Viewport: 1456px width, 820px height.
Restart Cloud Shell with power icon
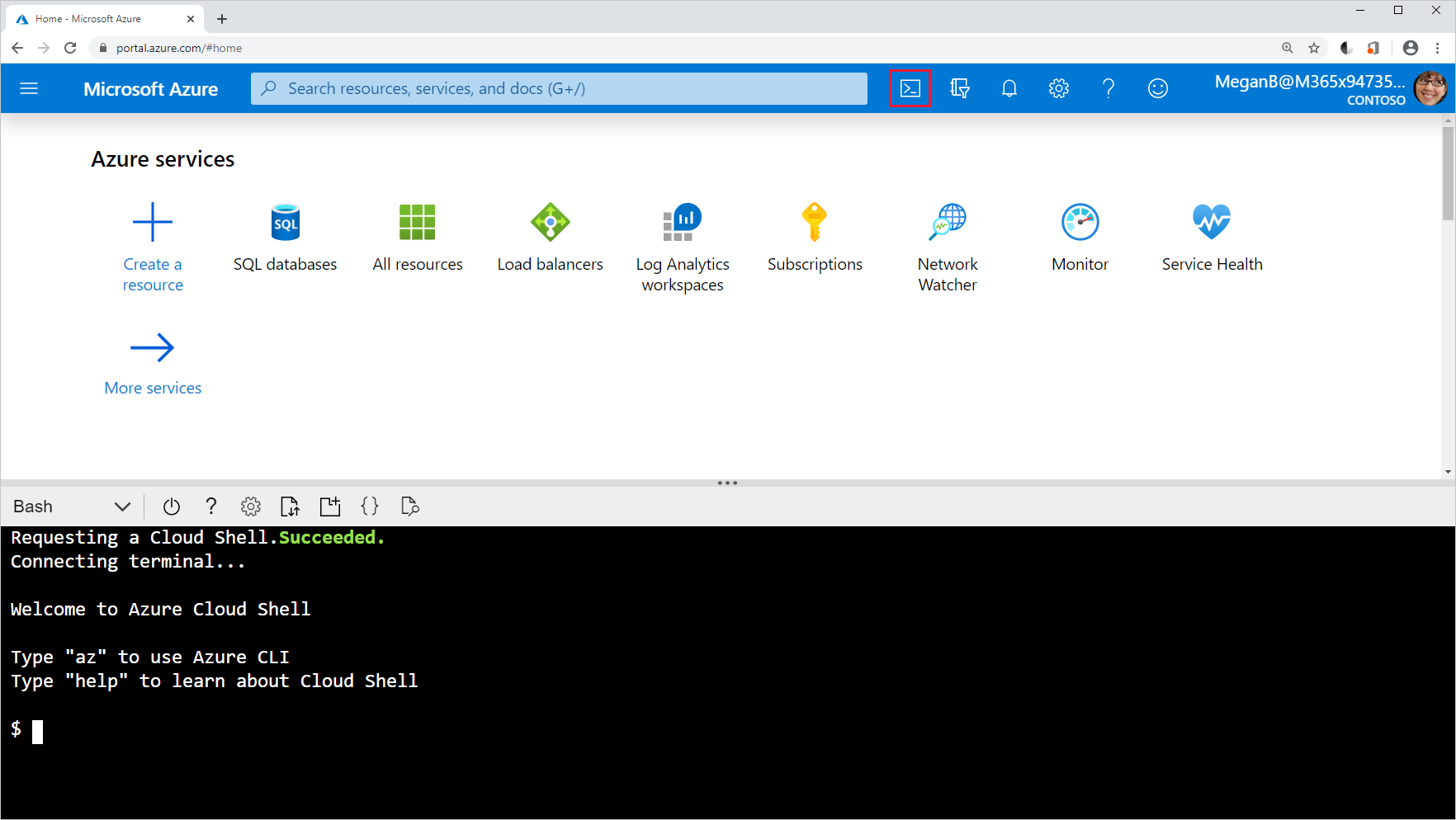pyautogui.click(x=172, y=507)
